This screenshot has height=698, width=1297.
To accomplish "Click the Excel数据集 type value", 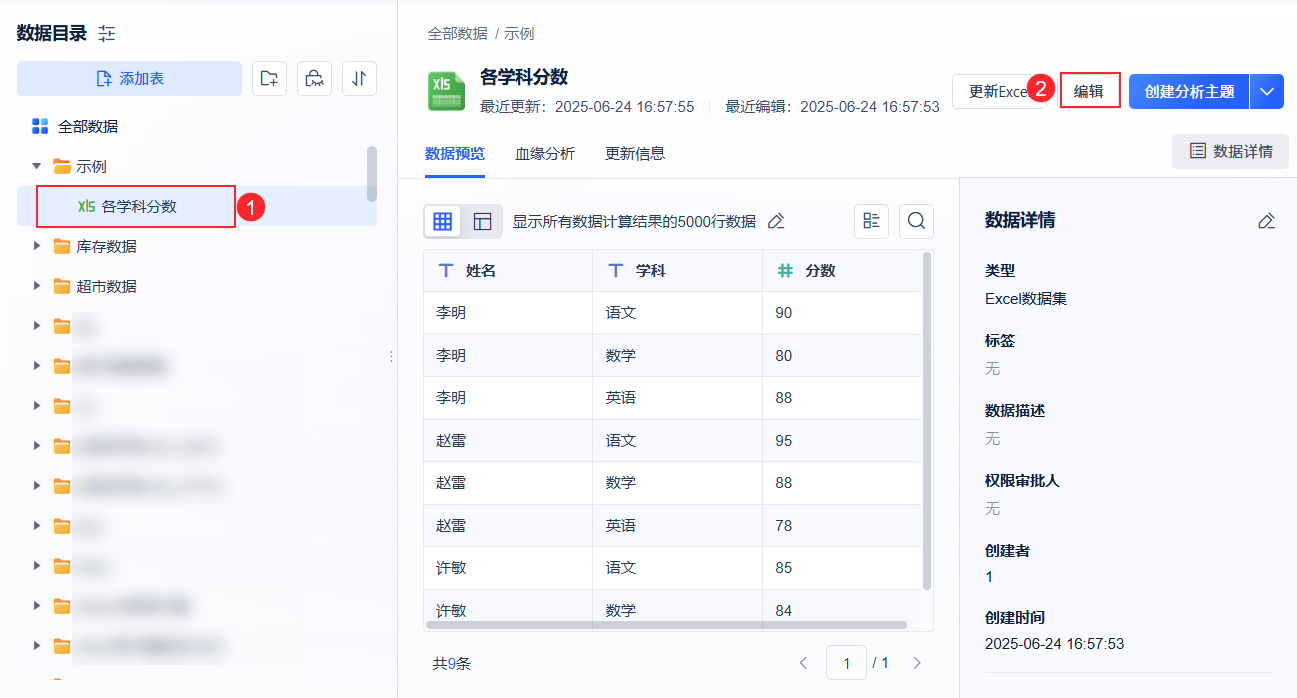I will pos(1026,298).
